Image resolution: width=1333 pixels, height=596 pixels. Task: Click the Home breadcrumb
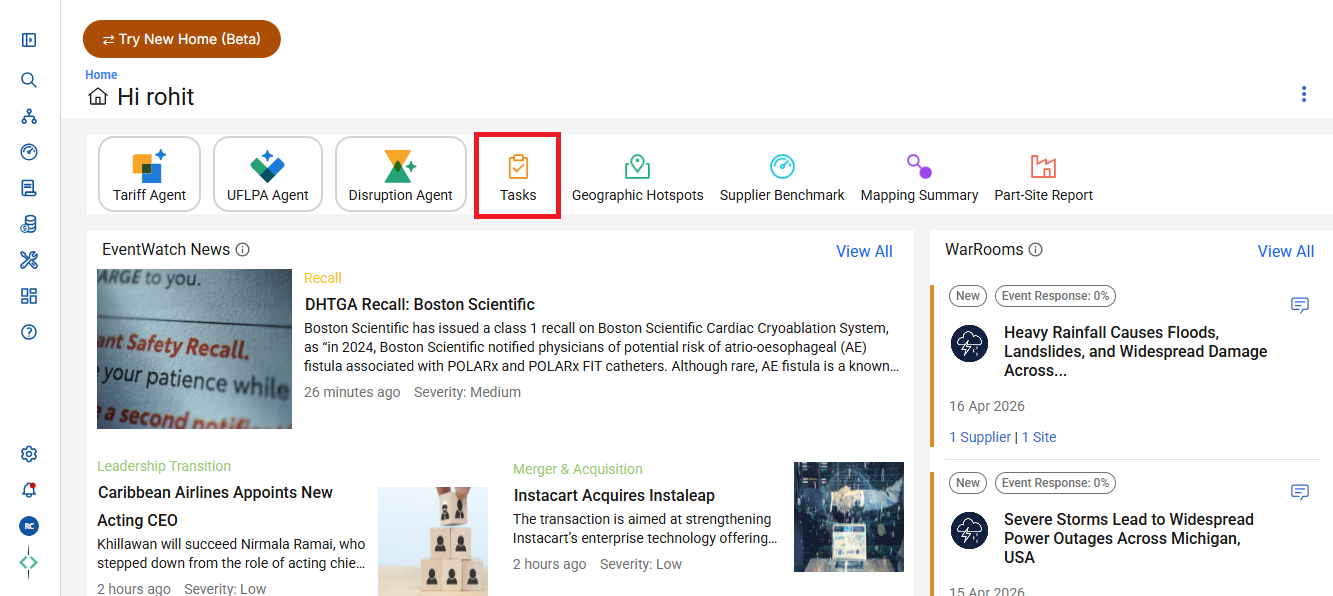pyautogui.click(x=101, y=75)
